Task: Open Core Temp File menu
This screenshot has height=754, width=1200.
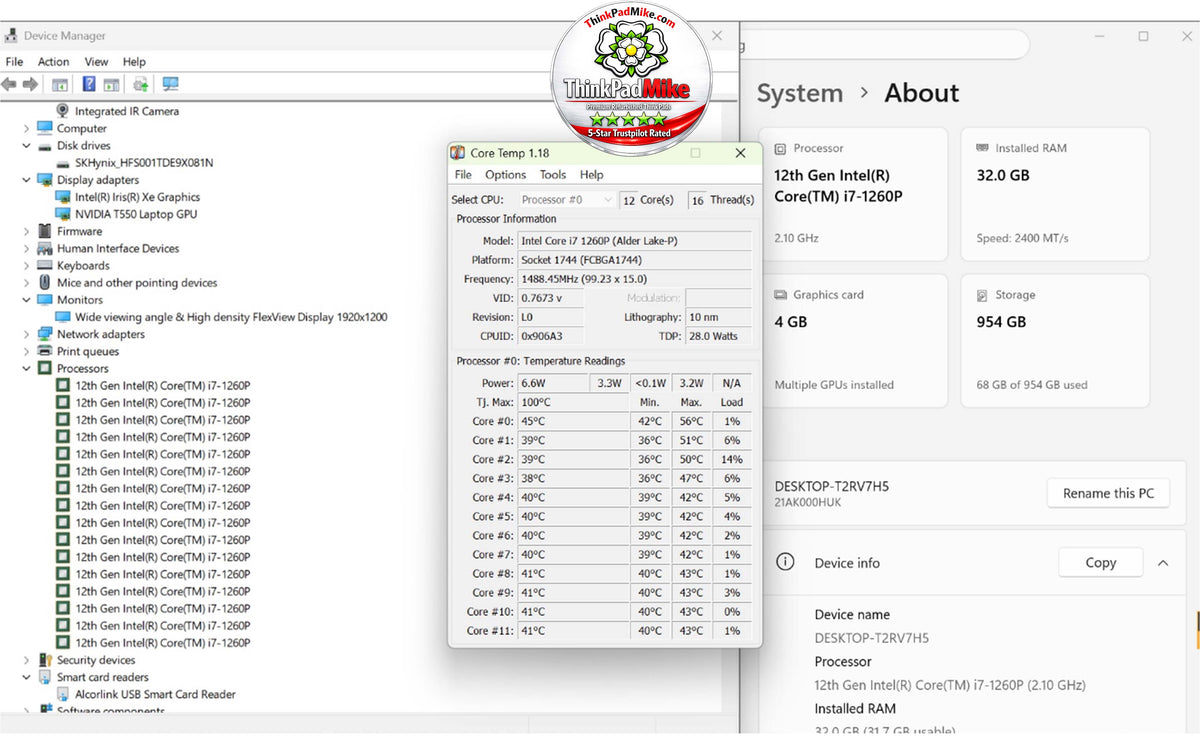Action: 464,175
